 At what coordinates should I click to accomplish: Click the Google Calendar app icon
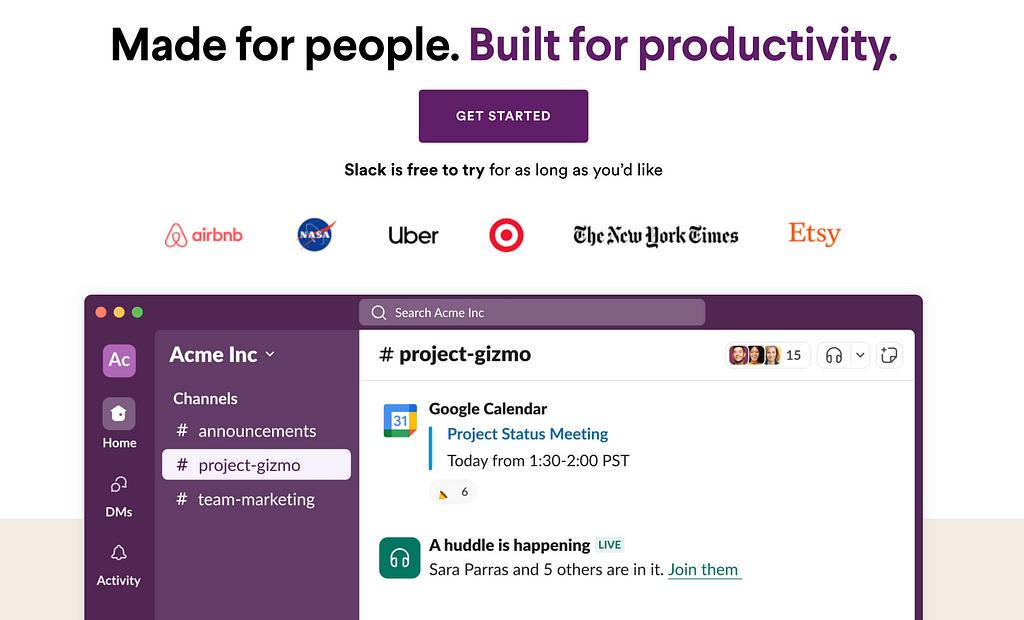pyautogui.click(x=400, y=421)
